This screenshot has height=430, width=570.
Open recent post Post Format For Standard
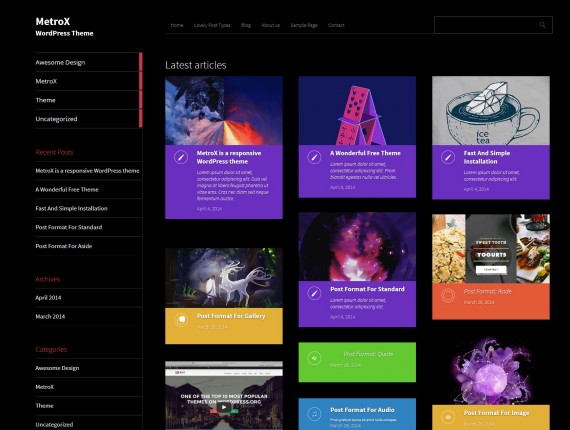pos(69,227)
